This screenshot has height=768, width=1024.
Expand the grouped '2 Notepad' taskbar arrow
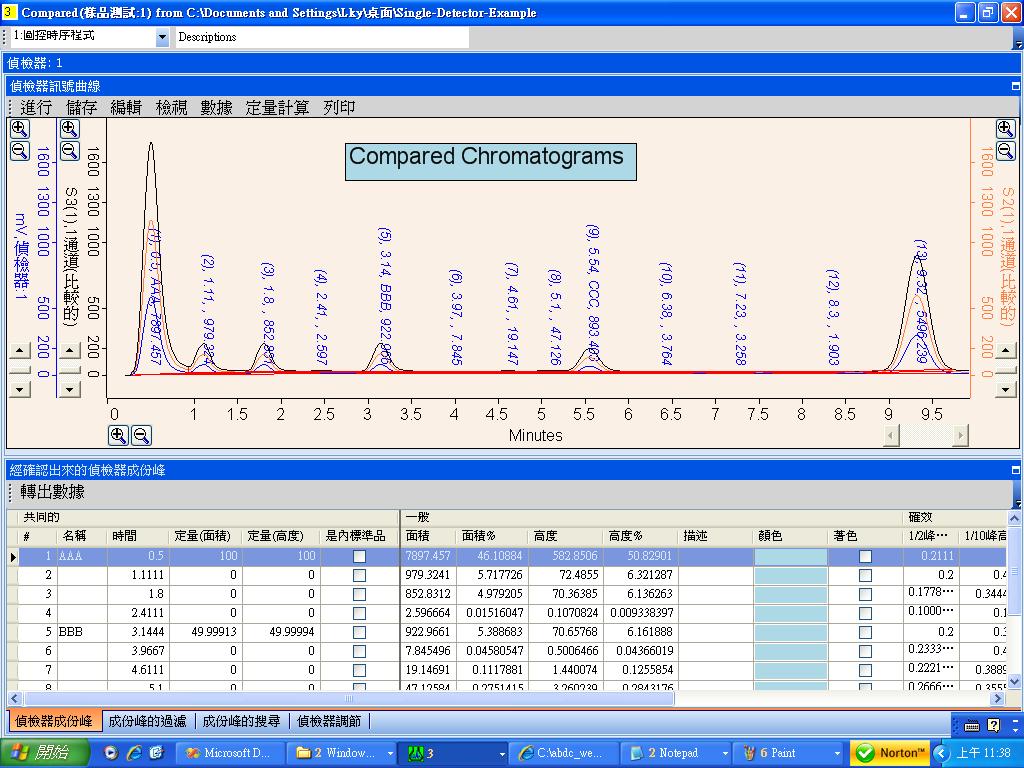click(x=725, y=753)
